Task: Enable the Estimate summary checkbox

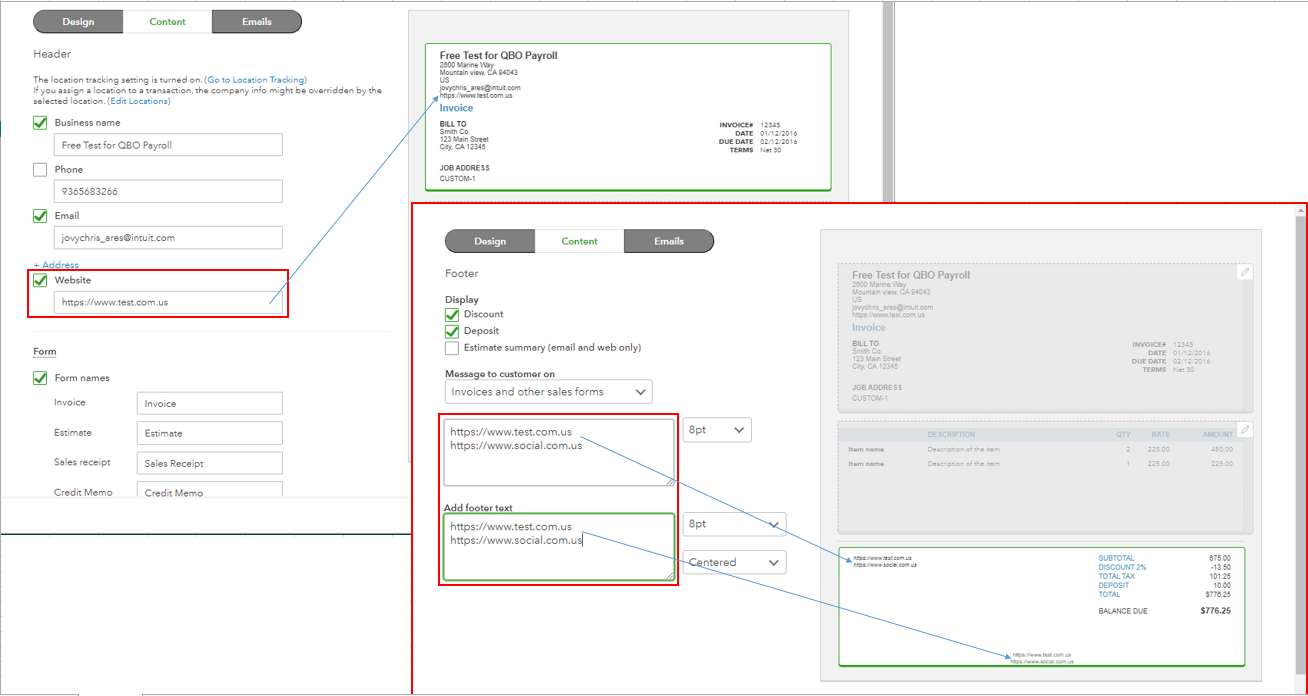Action: (452, 348)
